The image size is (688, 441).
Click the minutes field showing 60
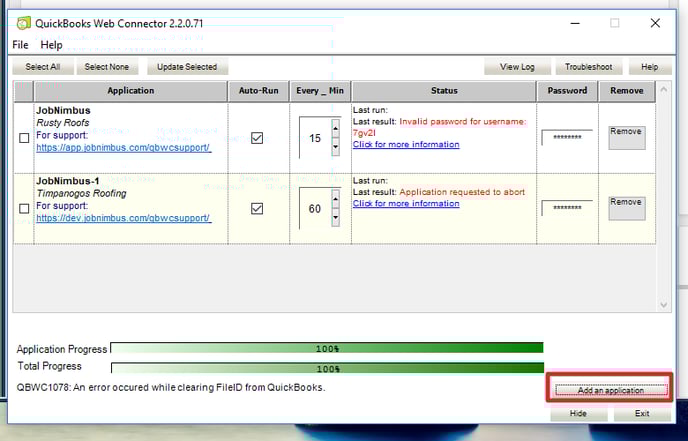click(x=315, y=209)
